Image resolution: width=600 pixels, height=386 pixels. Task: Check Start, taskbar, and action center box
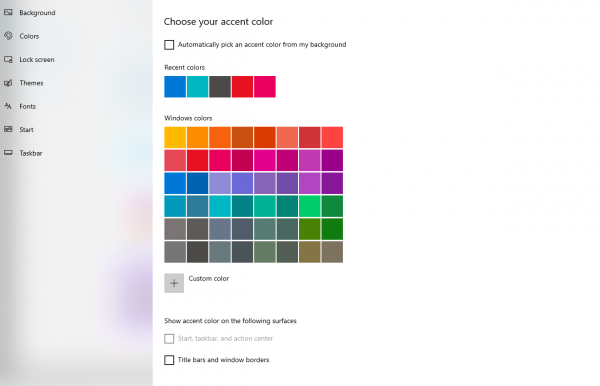point(169,339)
